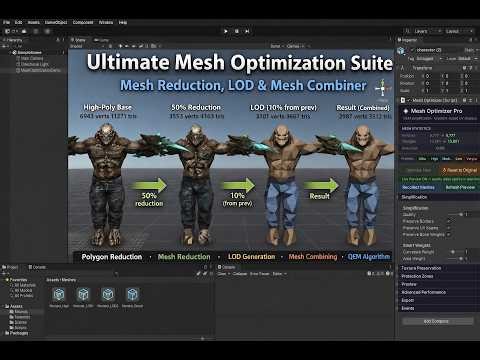This screenshot has height=360, width=480.
Task: Step one frame forward
Action: (x=247, y=31)
